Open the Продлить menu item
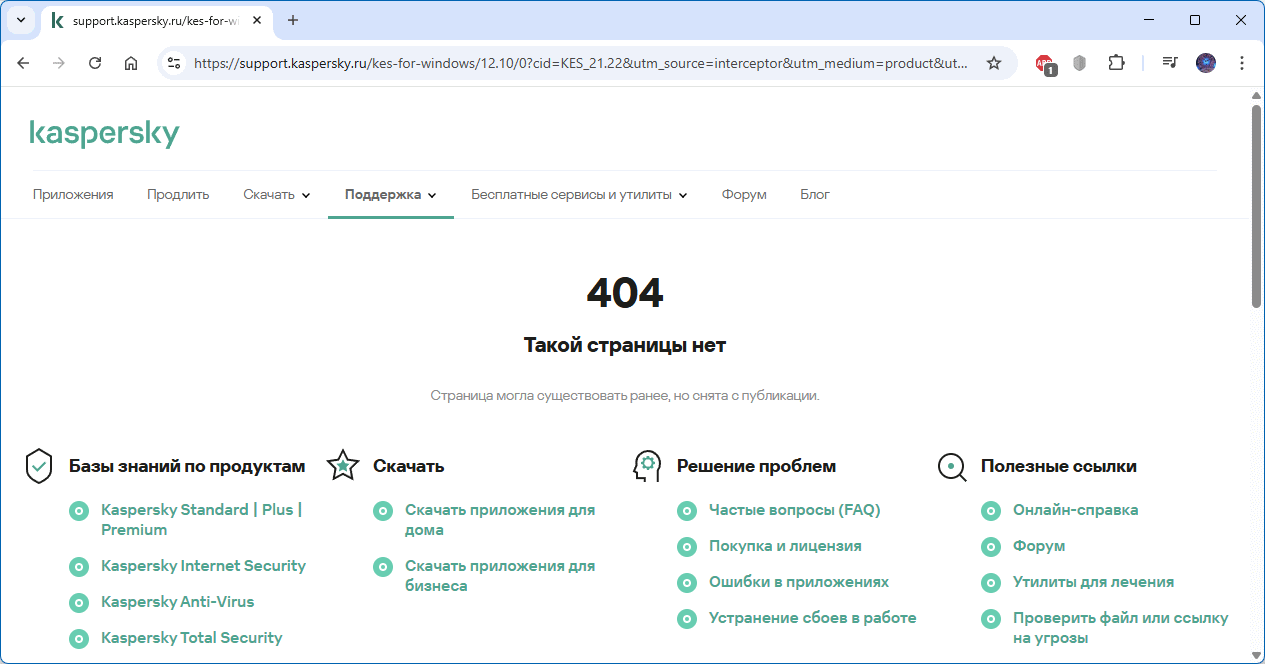Viewport: 1265px width, 664px height. pyautogui.click(x=178, y=195)
